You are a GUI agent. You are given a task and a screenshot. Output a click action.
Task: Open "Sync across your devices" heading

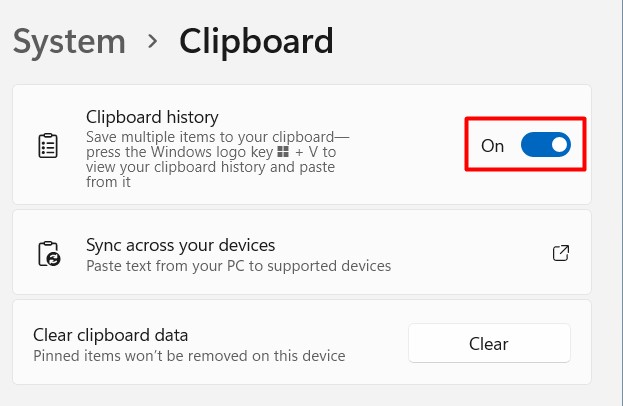click(180, 244)
